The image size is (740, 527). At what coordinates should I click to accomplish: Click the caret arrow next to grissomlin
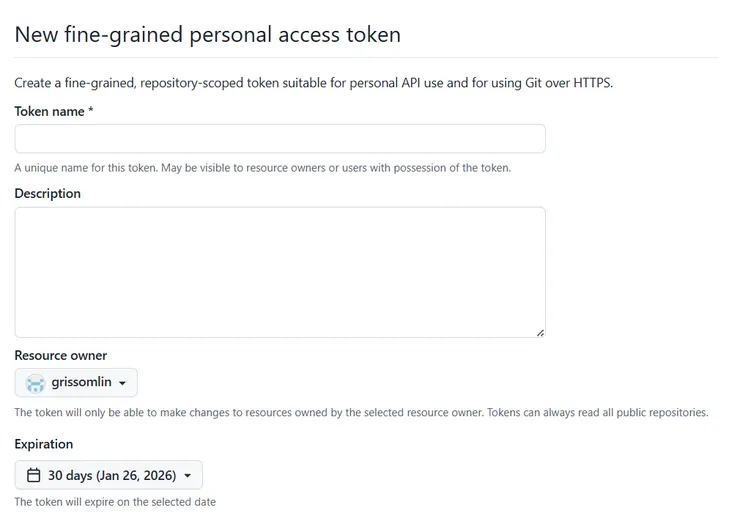point(122,383)
